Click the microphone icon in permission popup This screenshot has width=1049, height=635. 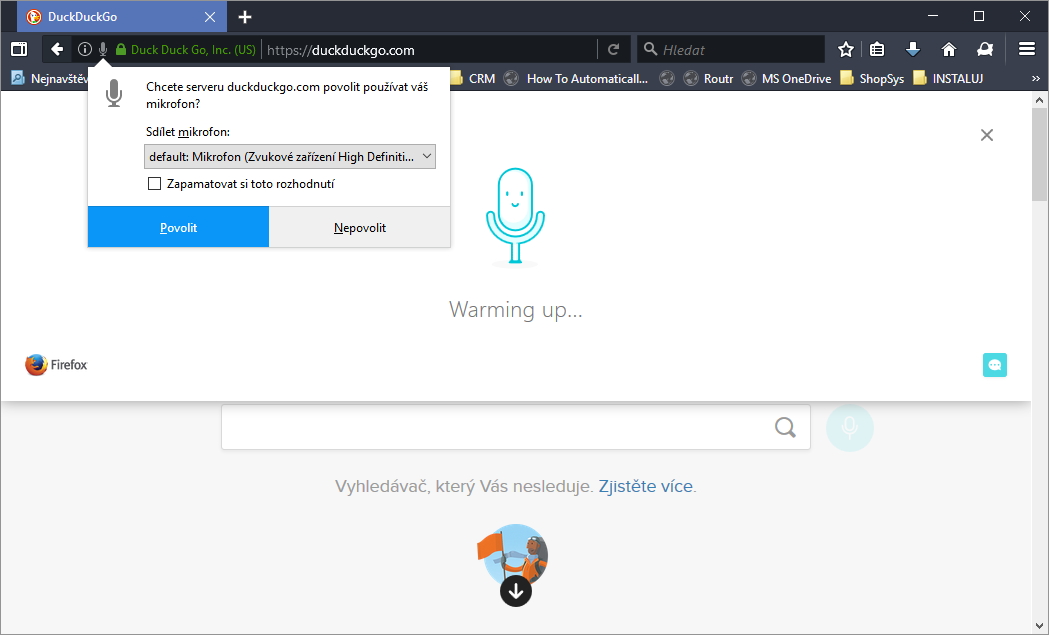point(114,93)
